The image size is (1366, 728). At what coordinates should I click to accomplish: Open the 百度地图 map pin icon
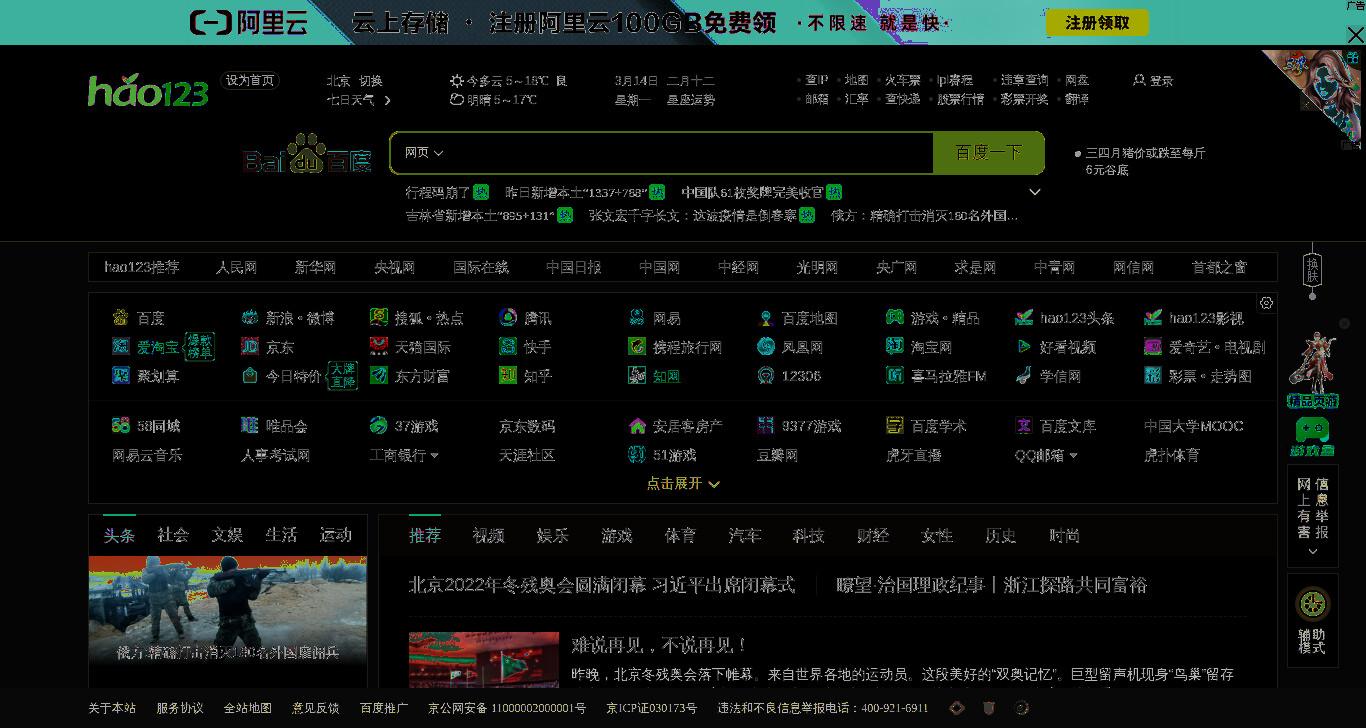tap(766, 318)
